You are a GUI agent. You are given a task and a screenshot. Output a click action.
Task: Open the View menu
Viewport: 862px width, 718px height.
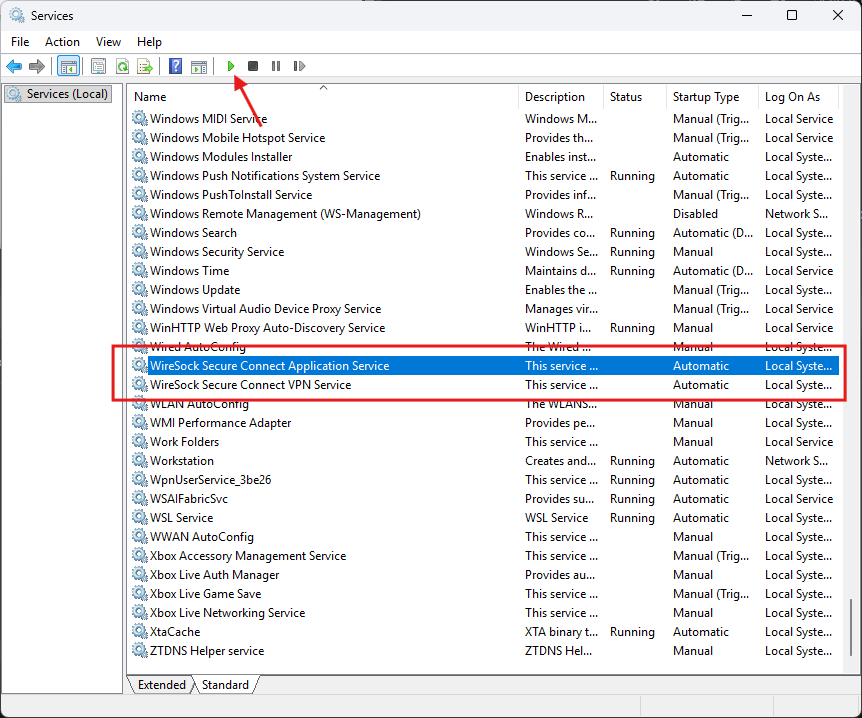(x=107, y=42)
